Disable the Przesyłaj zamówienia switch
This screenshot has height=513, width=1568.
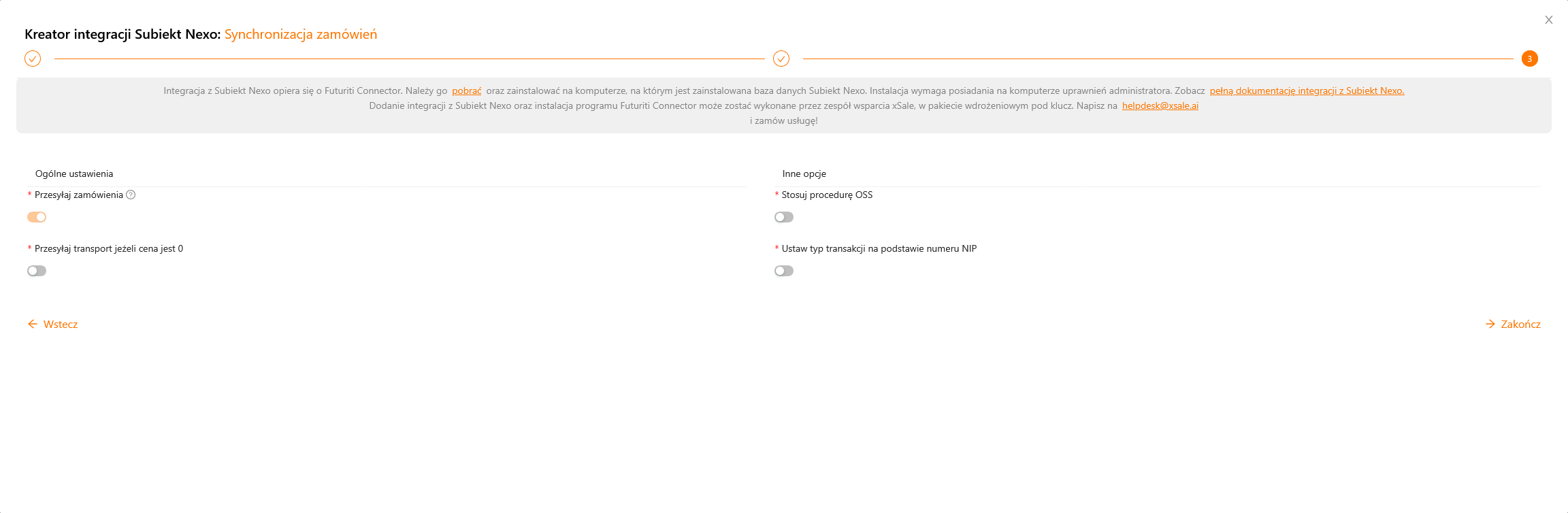[37, 217]
